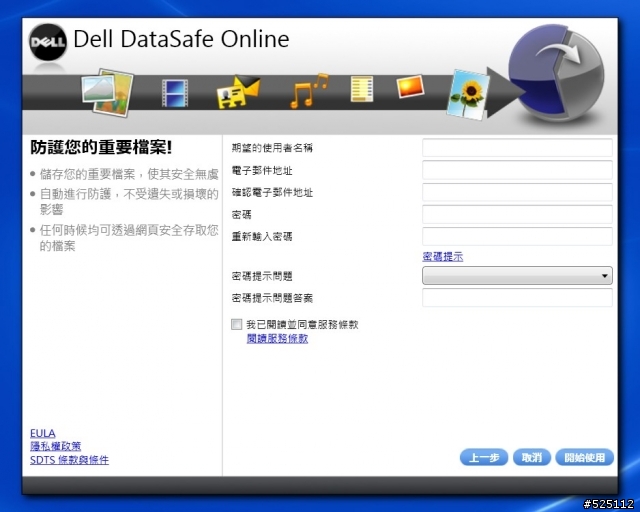The image size is (640, 512).
Task: Check the agree to terms of service checkbox
Action: (236, 324)
